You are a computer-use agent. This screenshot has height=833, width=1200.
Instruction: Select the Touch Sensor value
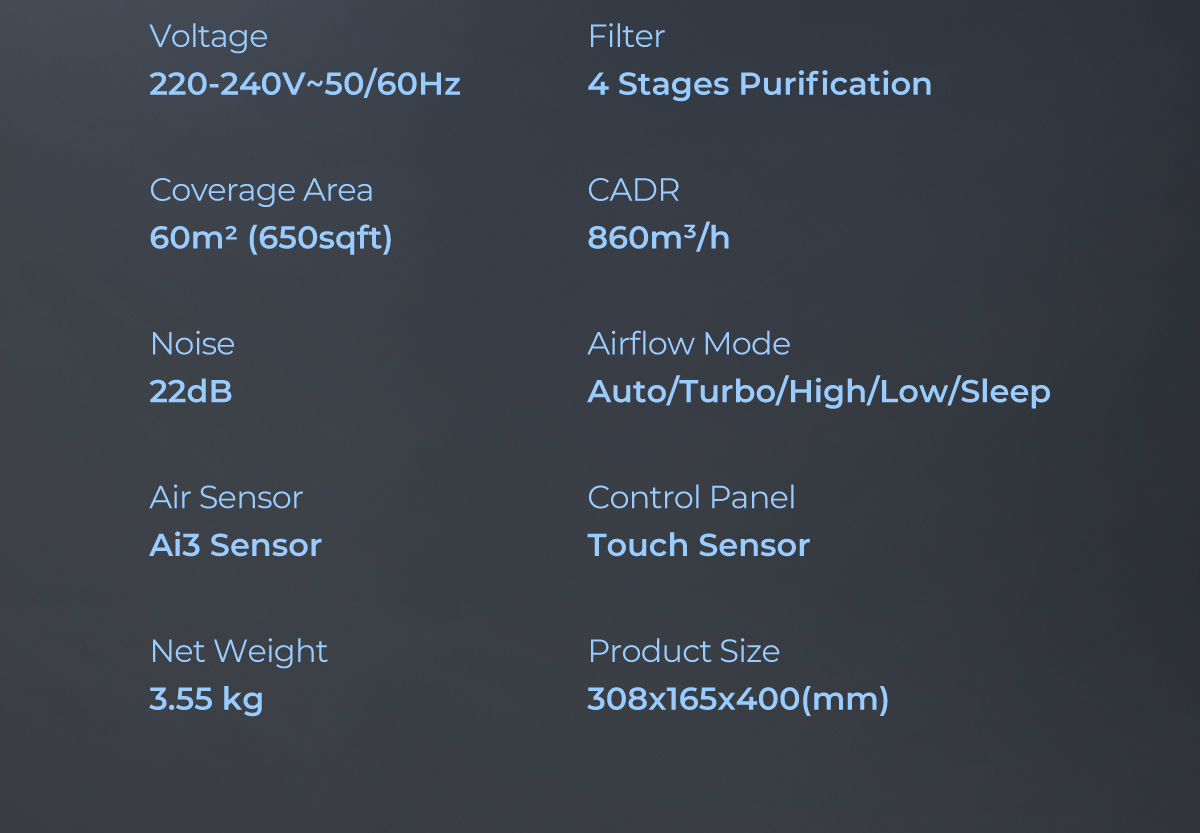coord(698,545)
